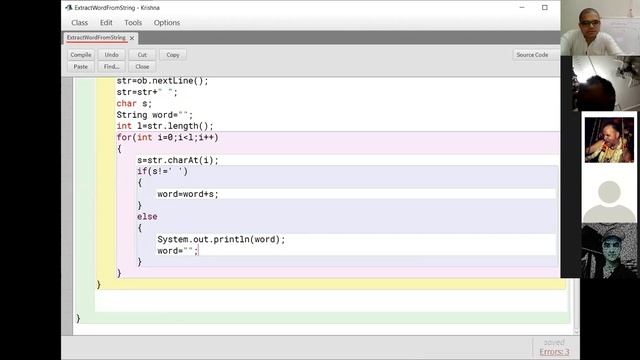This screenshot has height=360, width=640.
Task: Click the Paste button
Action: [x=81, y=67]
